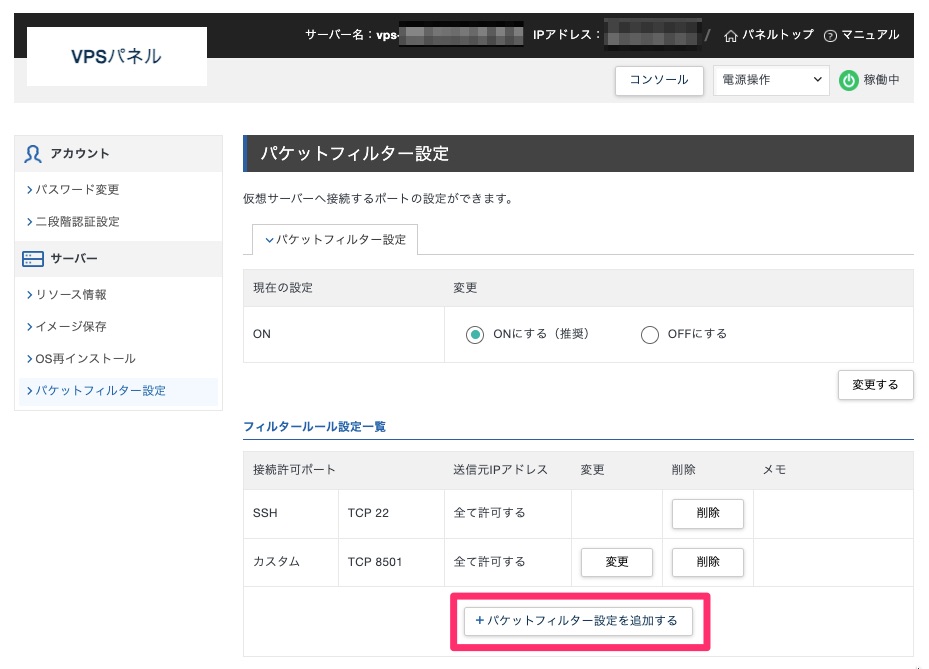Go to リソース情報 page

tap(71, 295)
